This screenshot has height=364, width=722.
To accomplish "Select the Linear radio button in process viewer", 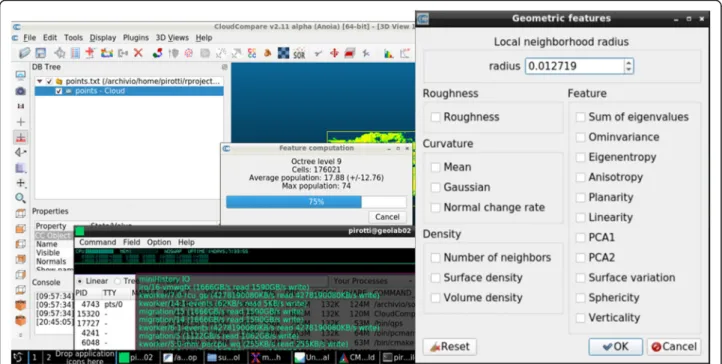I will (80, 281).
